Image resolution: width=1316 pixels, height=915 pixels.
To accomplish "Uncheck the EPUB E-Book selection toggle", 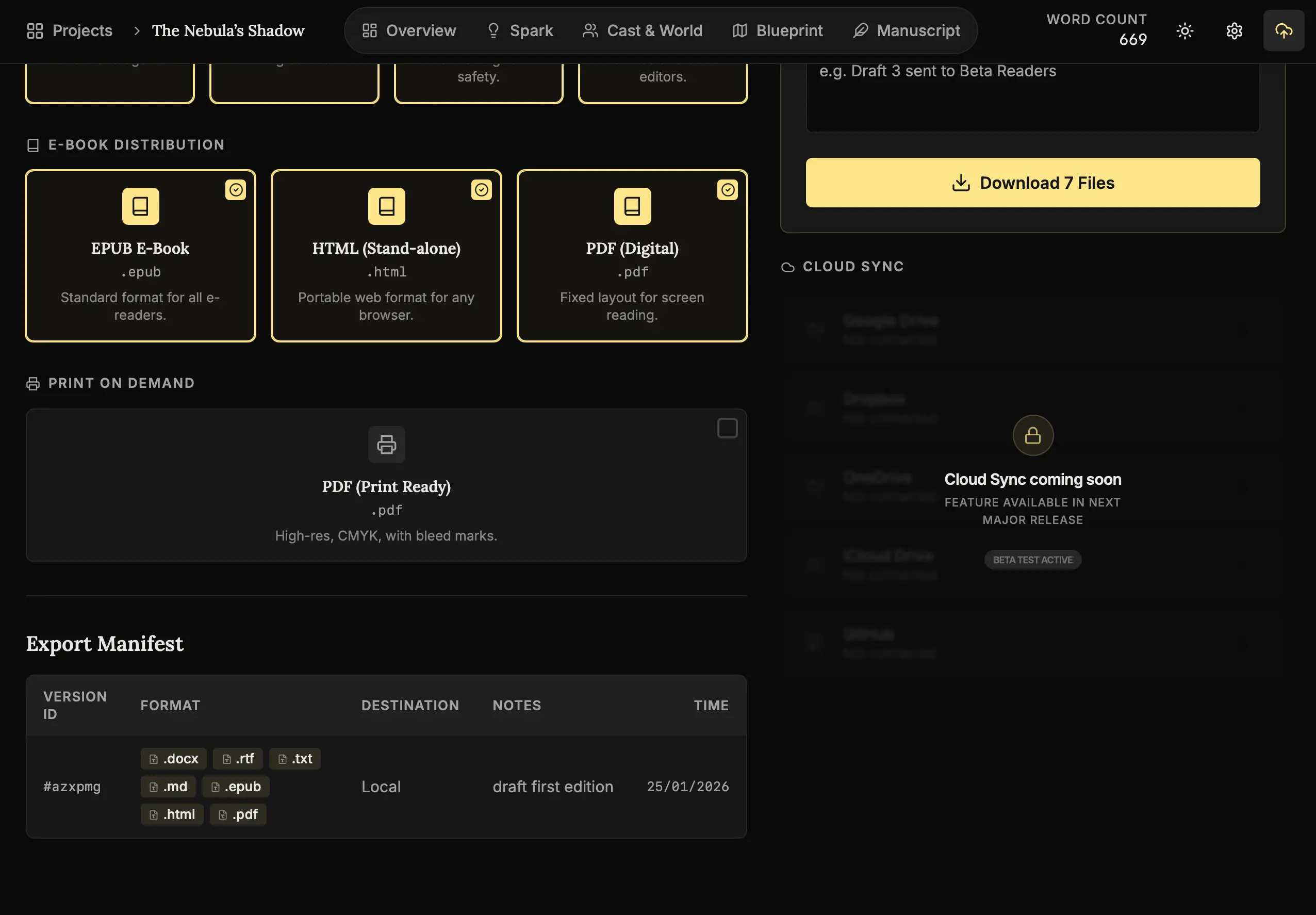I will pyautogui.click(x=236, y=190).
